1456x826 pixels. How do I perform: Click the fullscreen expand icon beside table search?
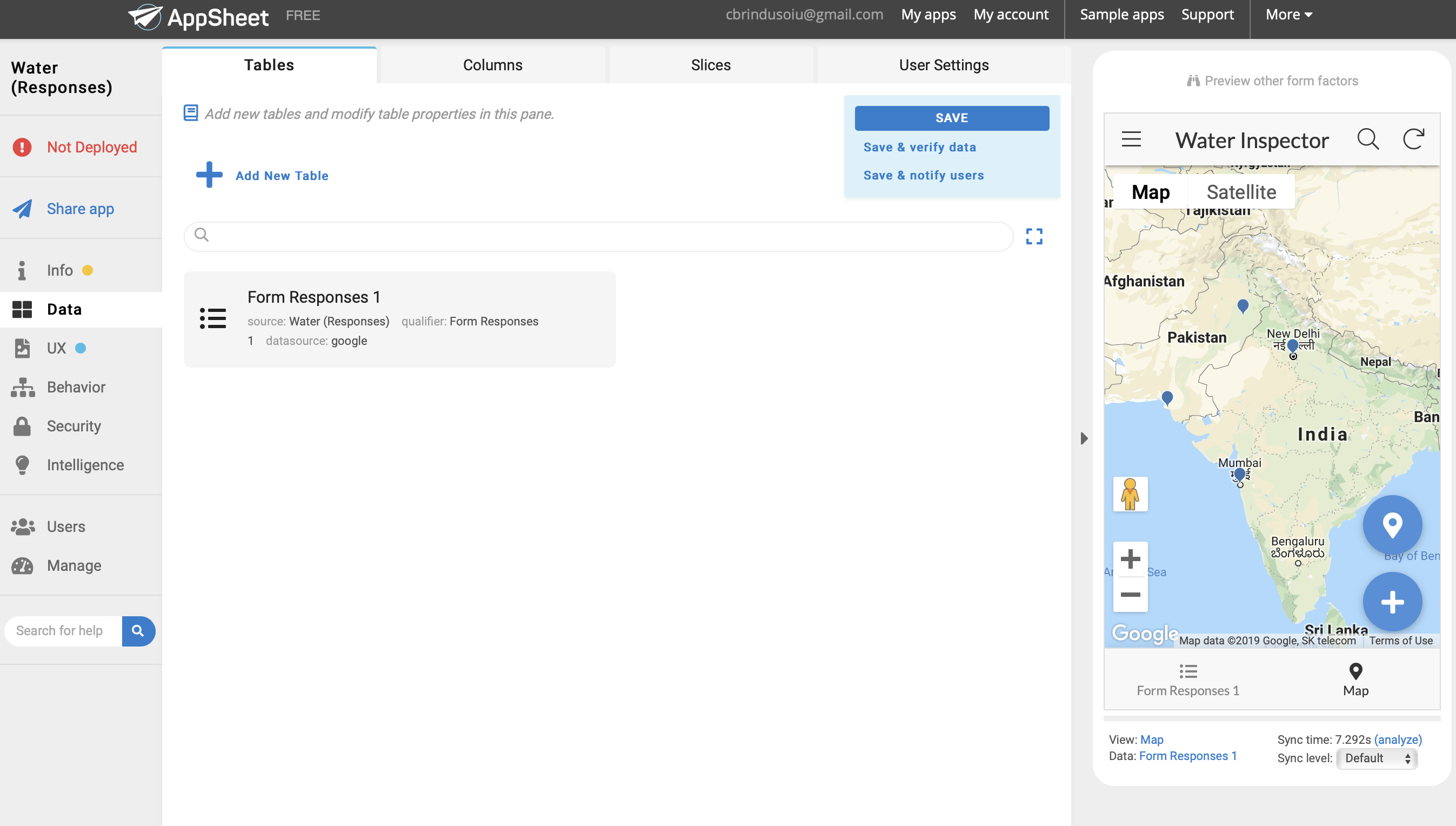1034,237
